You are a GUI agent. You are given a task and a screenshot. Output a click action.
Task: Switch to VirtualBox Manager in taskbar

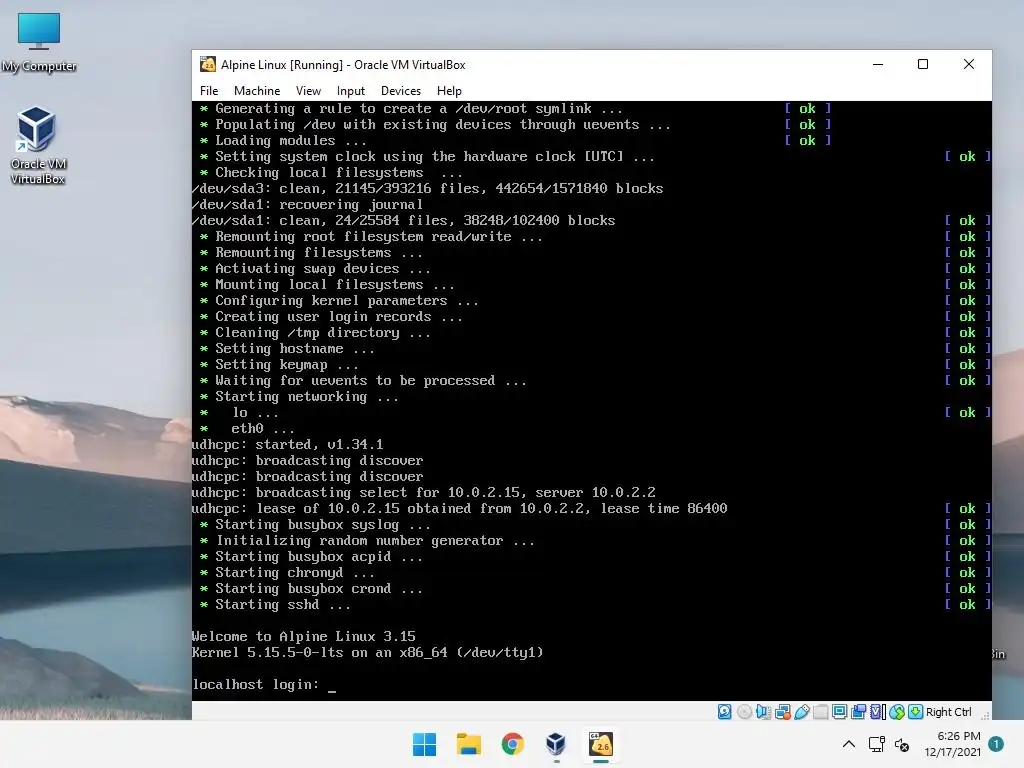click(x=556, y=744)
